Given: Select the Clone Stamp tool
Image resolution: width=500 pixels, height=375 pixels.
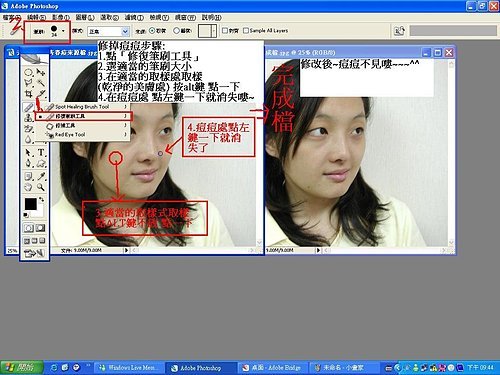Looking at the screenshot, I should 29,117.
